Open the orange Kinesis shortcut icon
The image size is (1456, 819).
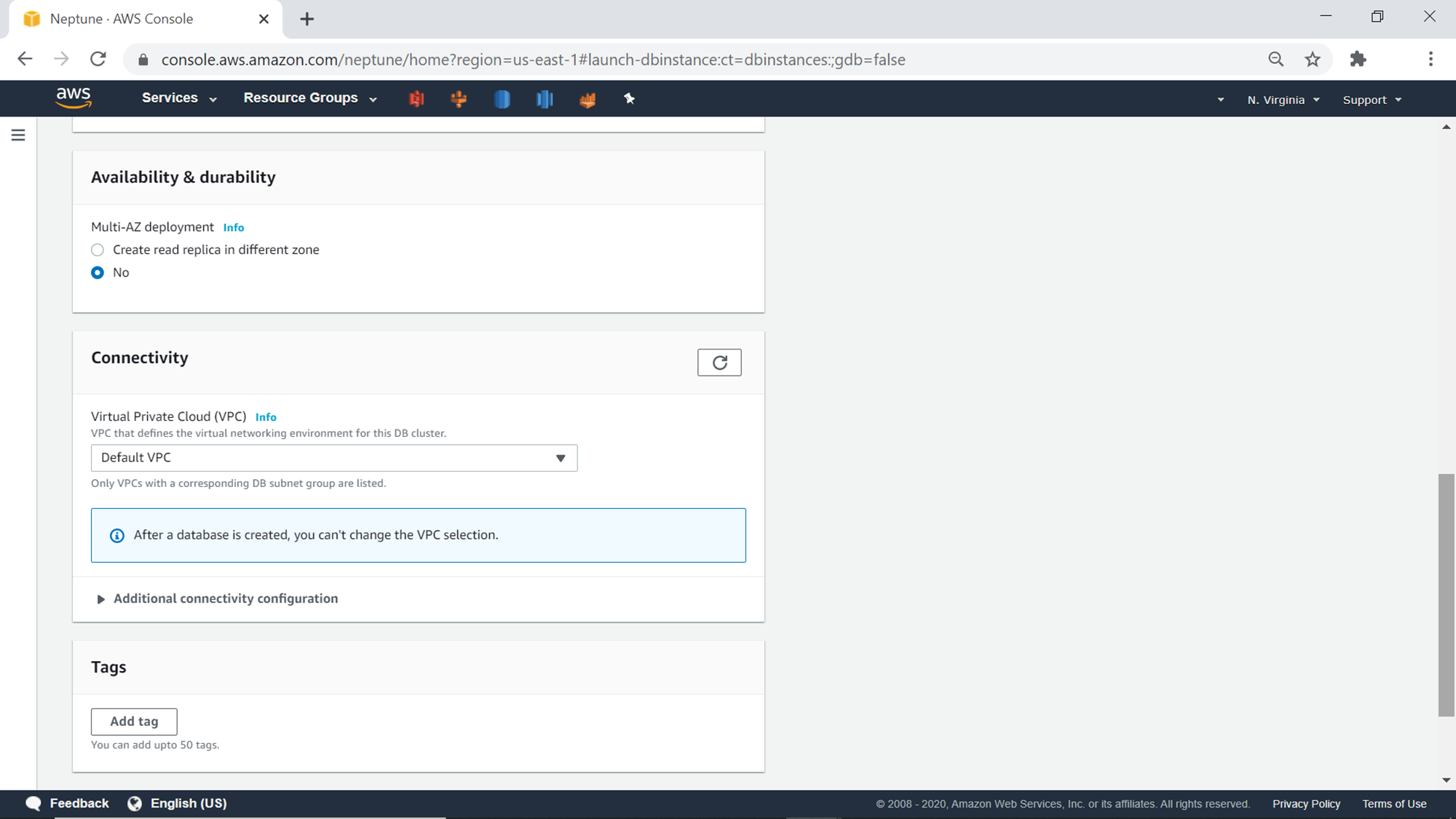(459, 99)
